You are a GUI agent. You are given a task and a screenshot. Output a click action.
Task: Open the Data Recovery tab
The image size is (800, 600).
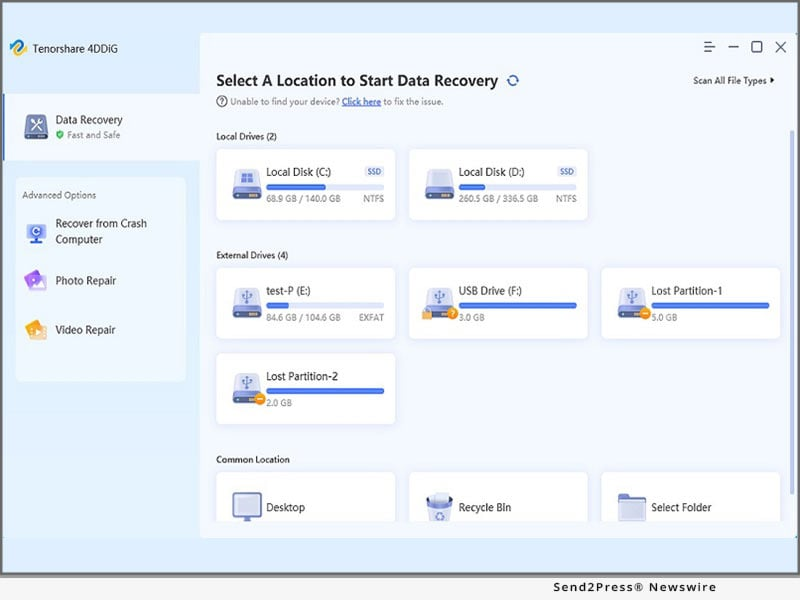88,126
